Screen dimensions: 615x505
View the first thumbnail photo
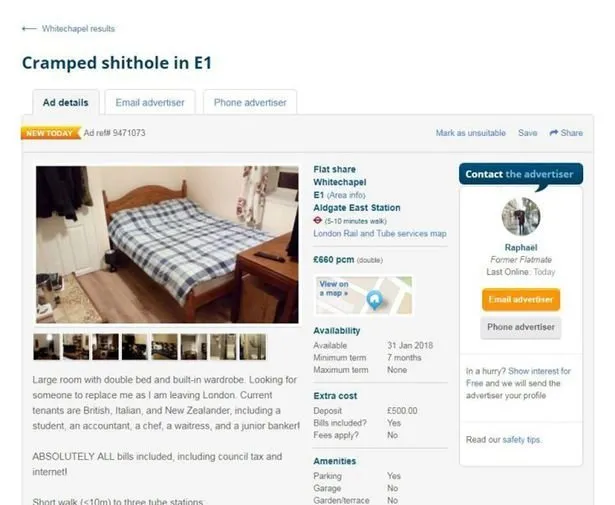pos(47,347)
